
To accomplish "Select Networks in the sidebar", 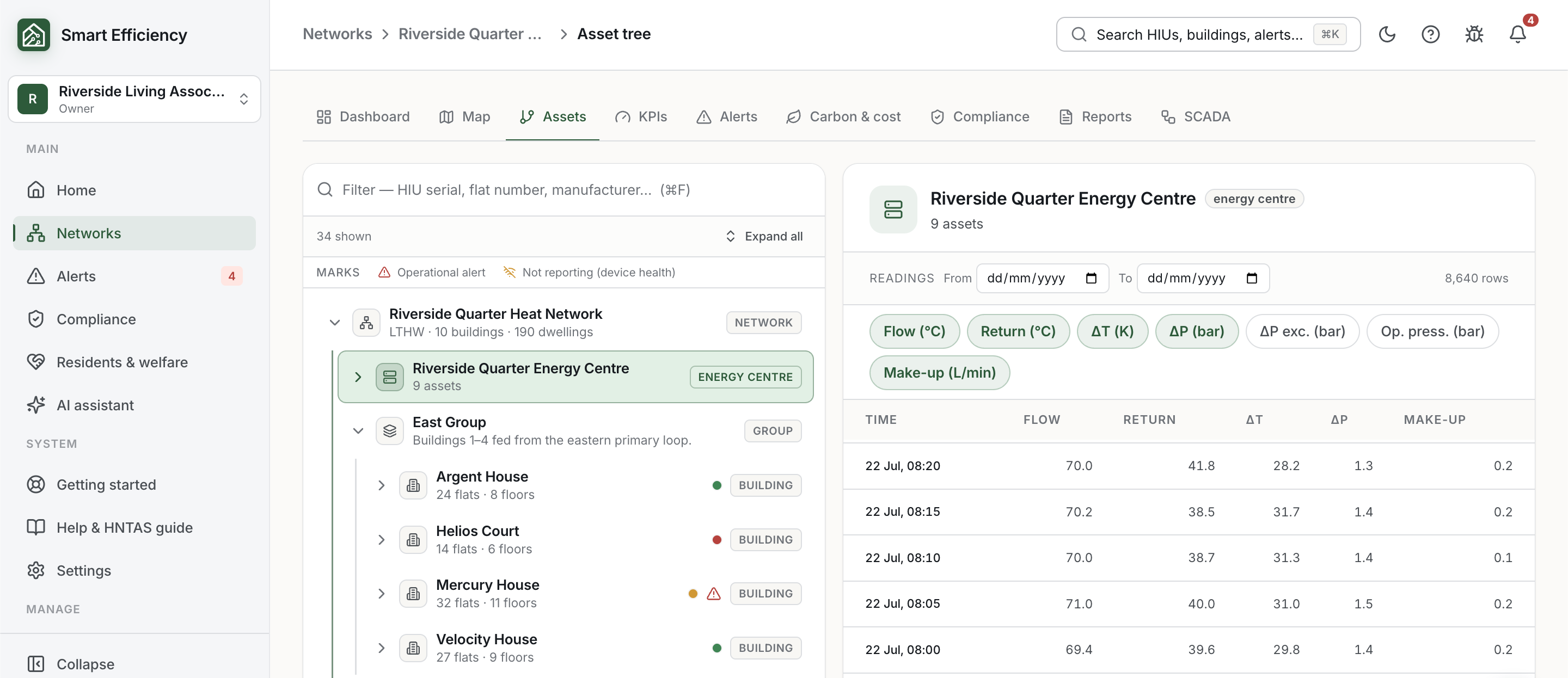I will click(x=134, y=233).
